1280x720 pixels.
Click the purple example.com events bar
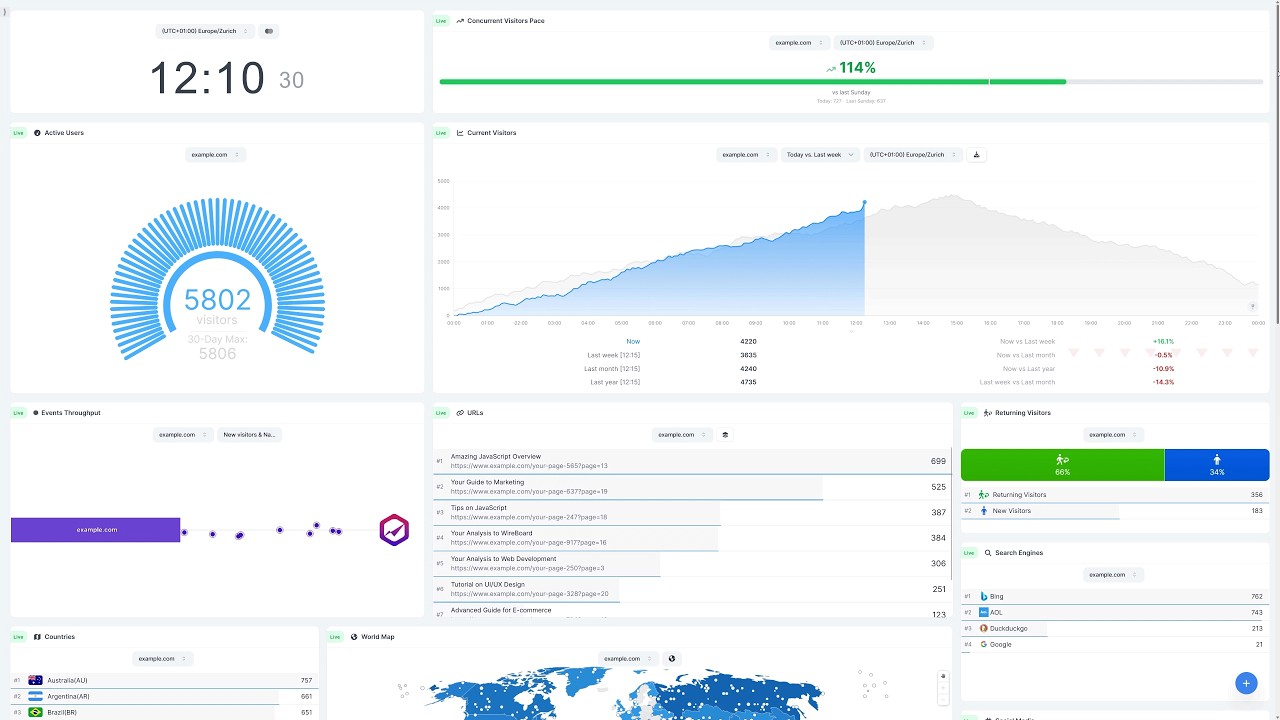[96, 530]
